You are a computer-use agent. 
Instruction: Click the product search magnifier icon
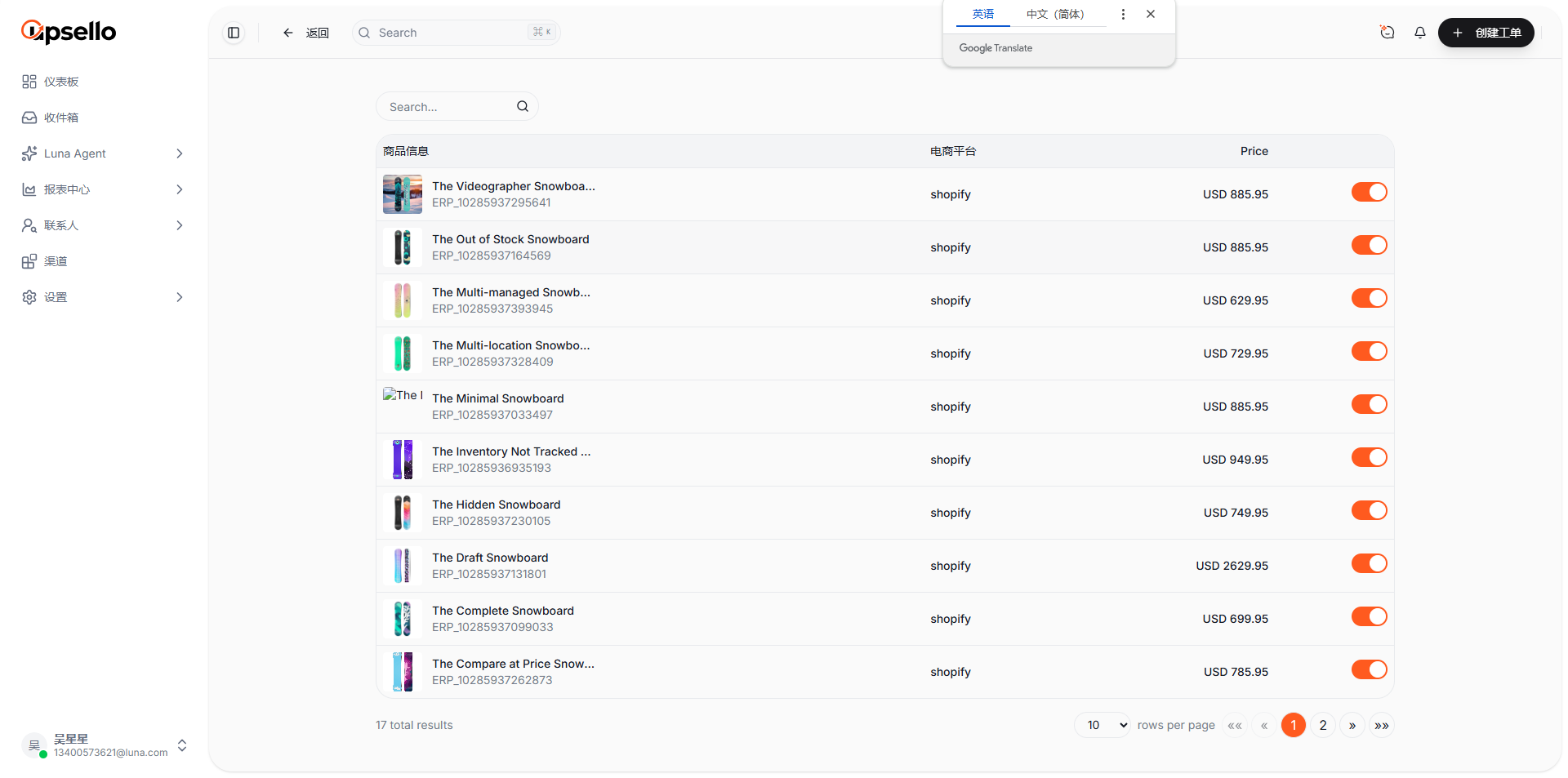523,106
